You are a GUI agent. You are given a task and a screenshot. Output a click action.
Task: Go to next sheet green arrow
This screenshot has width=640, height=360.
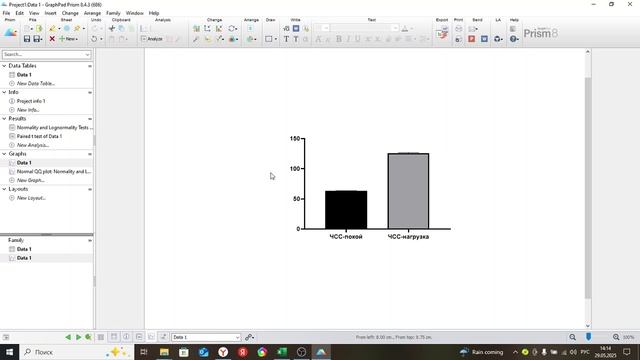click(78, 337)
